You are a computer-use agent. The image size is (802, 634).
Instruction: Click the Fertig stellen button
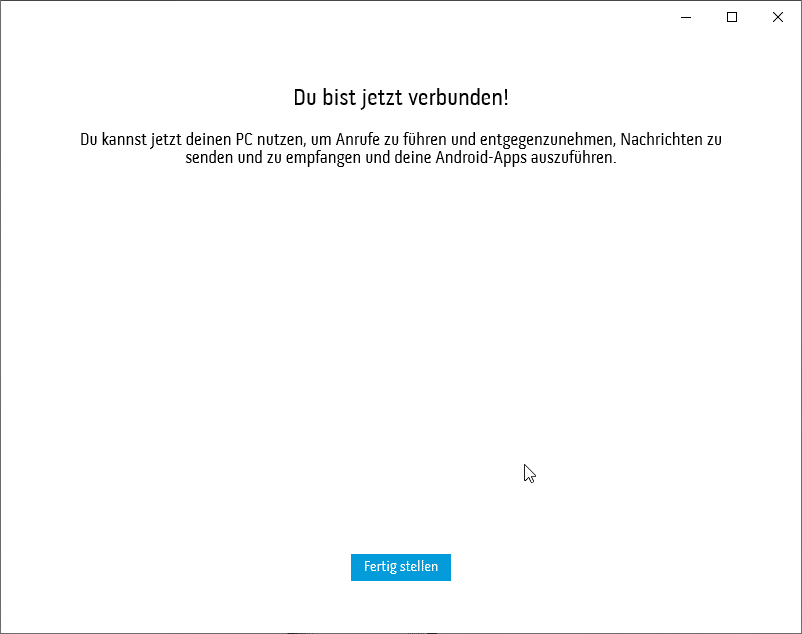(x=400, y=567)
